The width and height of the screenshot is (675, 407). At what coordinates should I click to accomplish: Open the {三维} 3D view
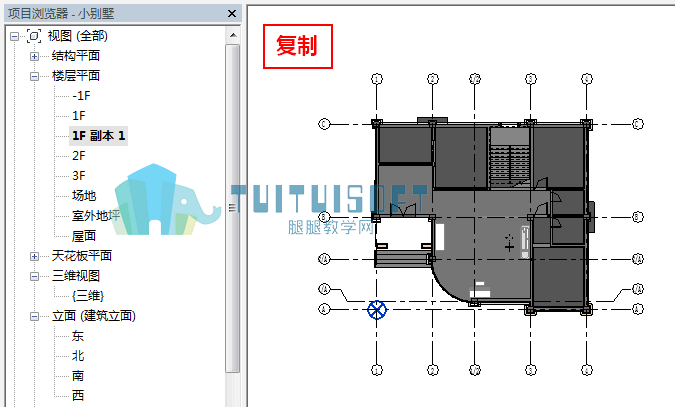click(x=88, y=296)
